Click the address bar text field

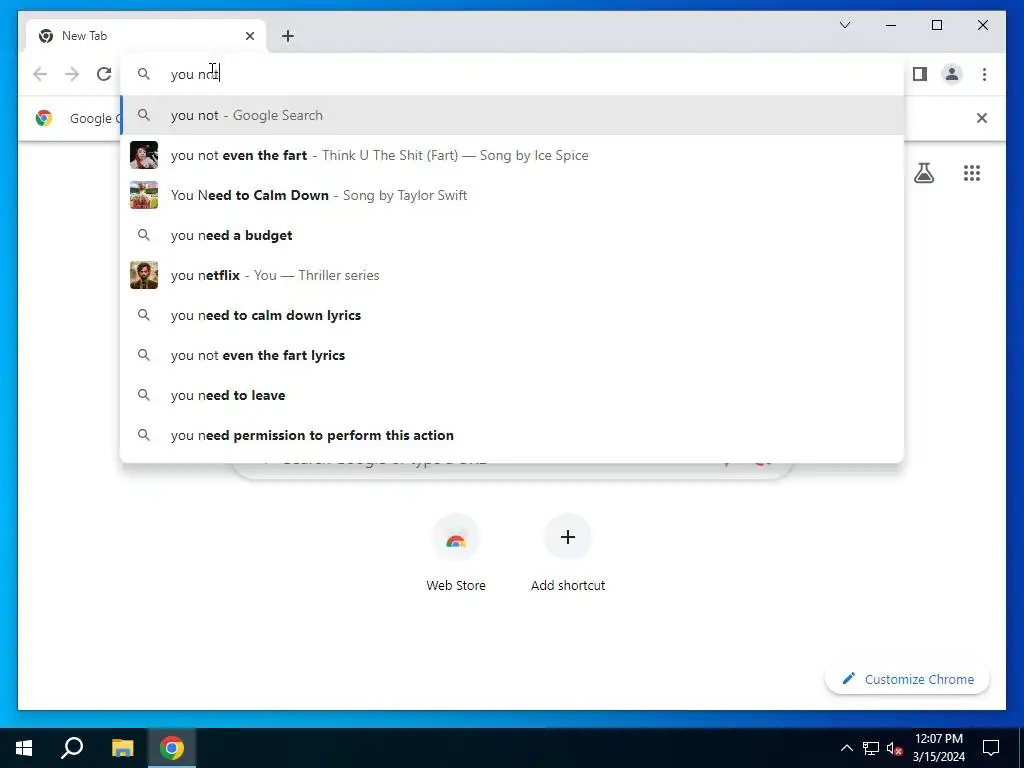[513, 74]
